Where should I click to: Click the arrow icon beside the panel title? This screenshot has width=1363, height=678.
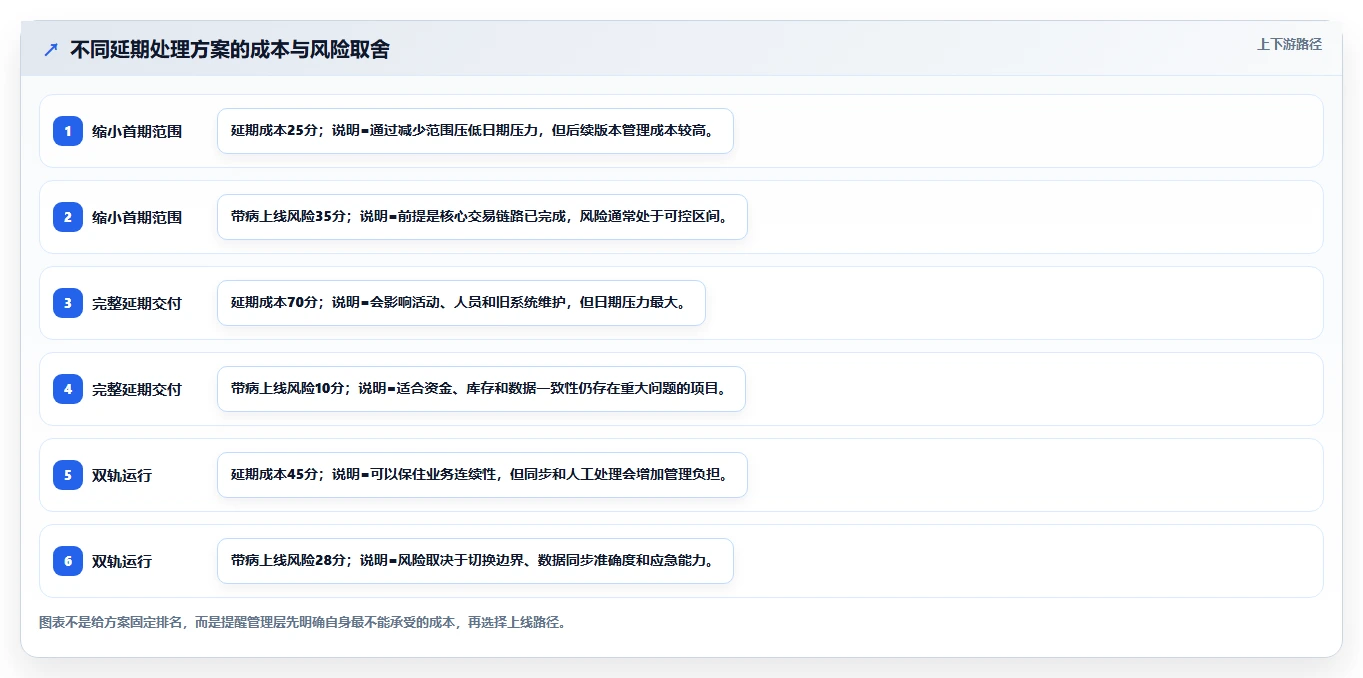coord(51,49)
